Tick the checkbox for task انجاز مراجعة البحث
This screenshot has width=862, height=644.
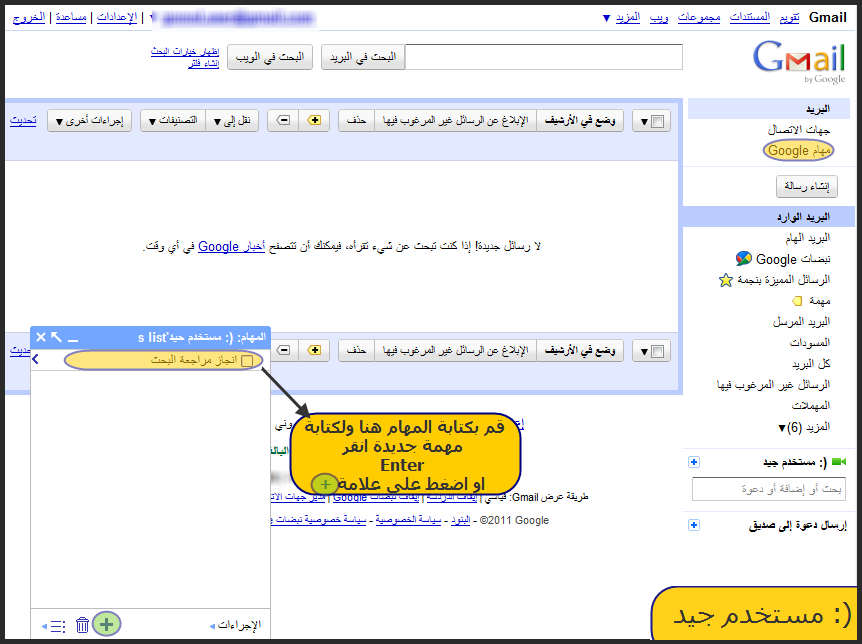coord(247,361)
